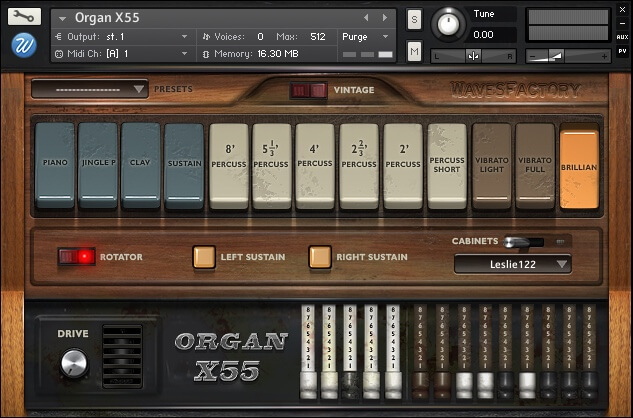Go to previous instrument with left arrow
Screen dimensions: 633x418
tap(365, 18)
